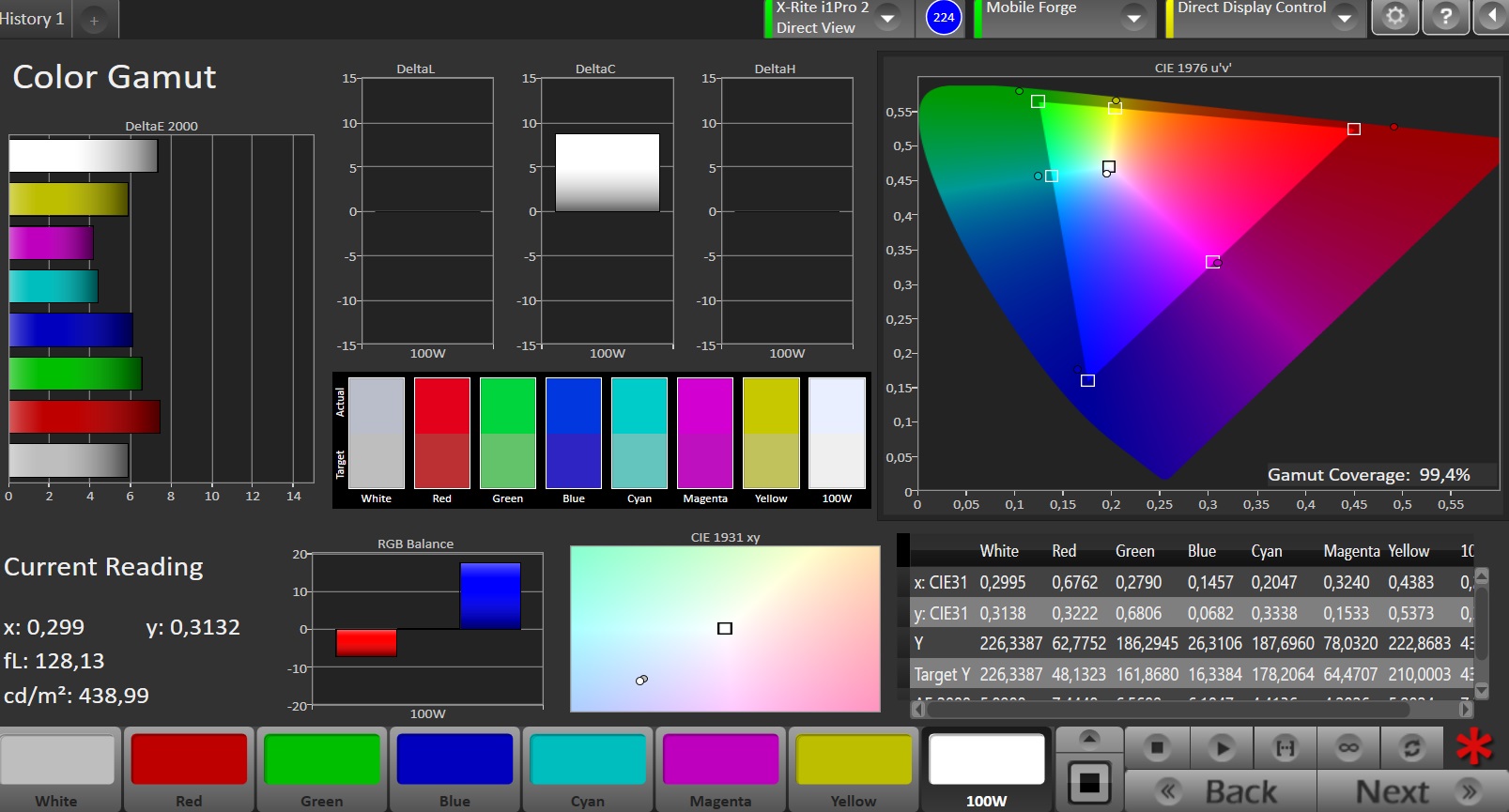Image resolution: width=1509 pixels, height=812 pixels.
Task: Stop the measurement with the stop button
Action: (x=1157, y=748)
